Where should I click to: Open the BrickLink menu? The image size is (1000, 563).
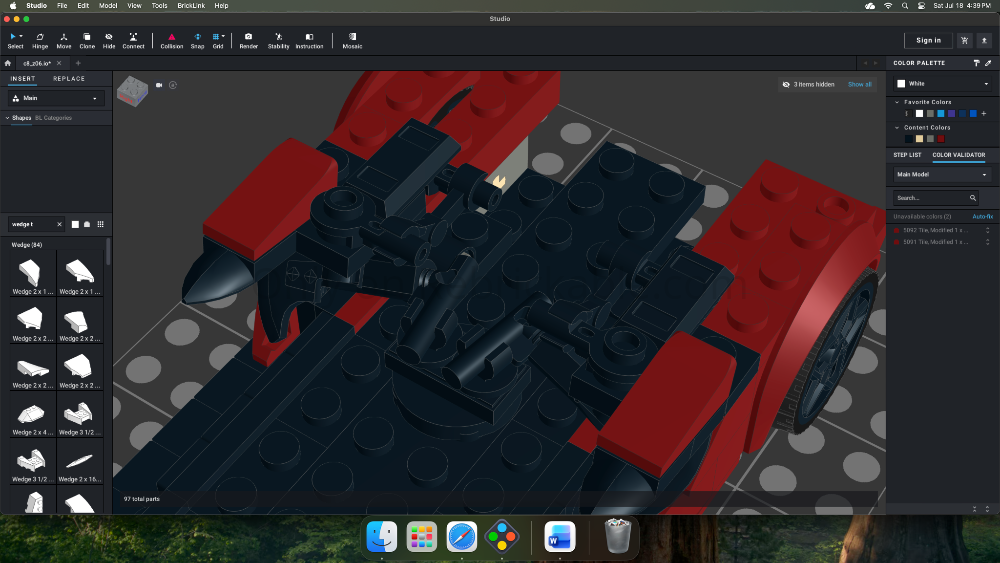coord(191,6)
